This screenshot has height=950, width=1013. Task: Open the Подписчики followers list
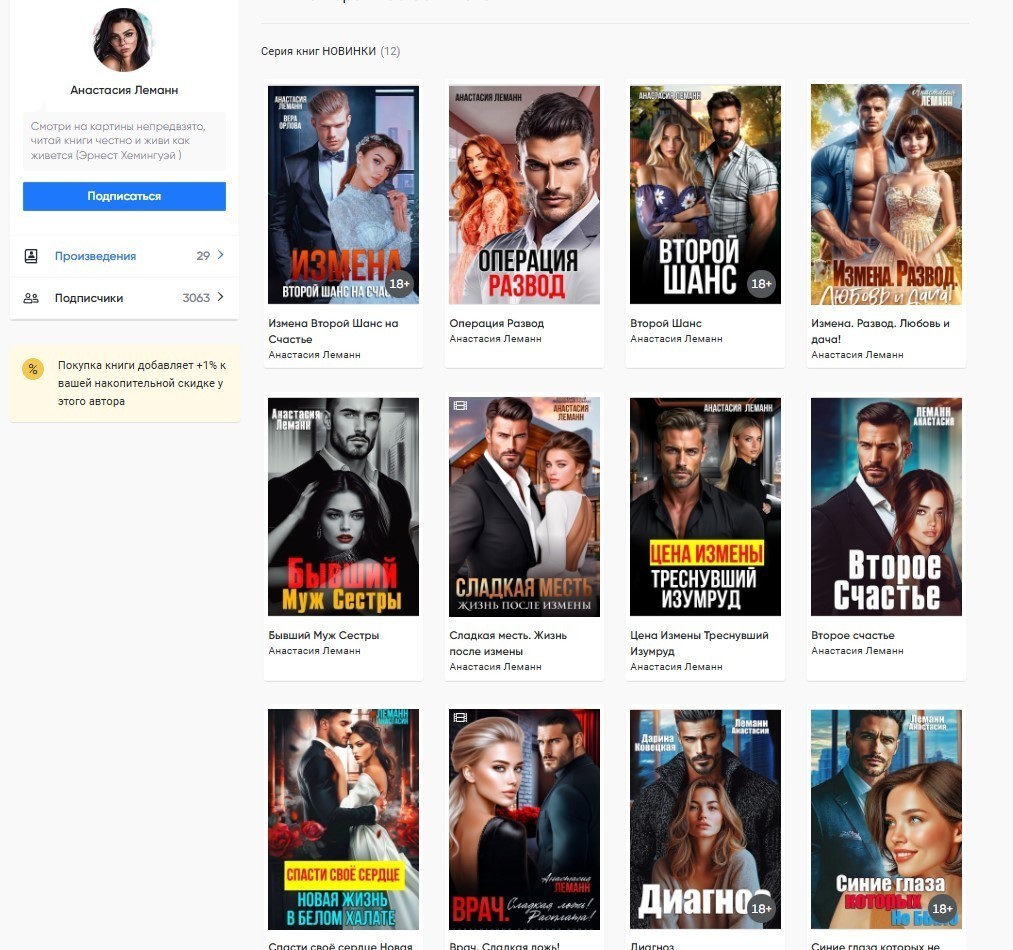[x=89, y=298]
